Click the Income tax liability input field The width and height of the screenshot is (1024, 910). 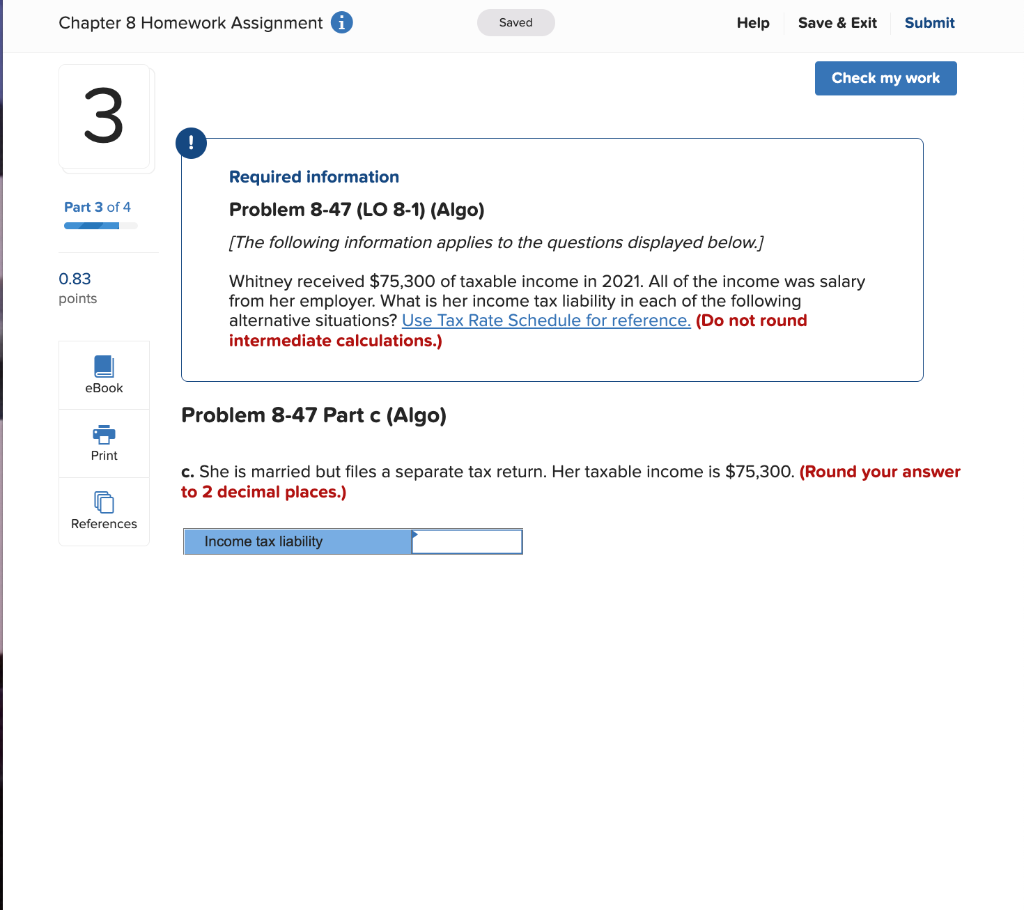[x=467, y=542]
